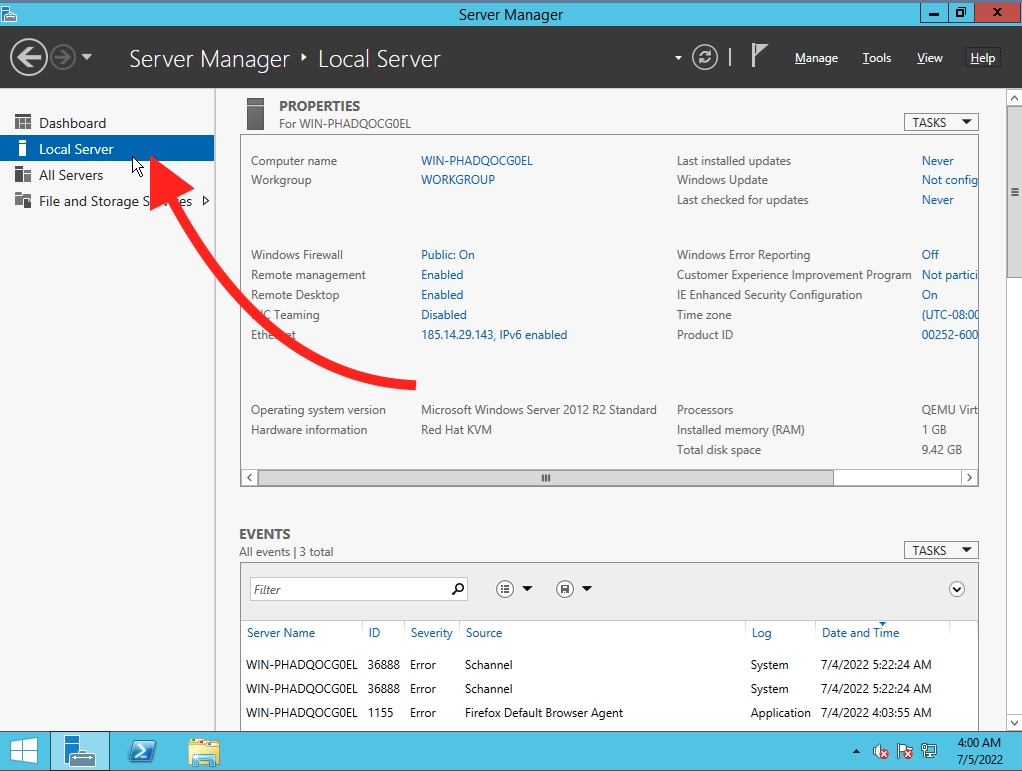Viewport: 1022px width, 771px height.
Task: Open the Help menu
Action: coord(982,58)
